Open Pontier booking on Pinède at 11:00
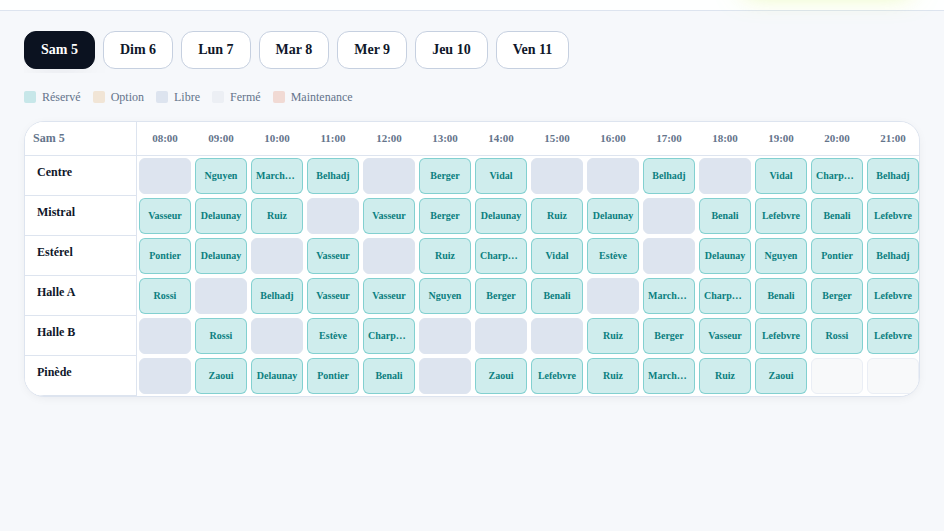 (x=333, y=376)
